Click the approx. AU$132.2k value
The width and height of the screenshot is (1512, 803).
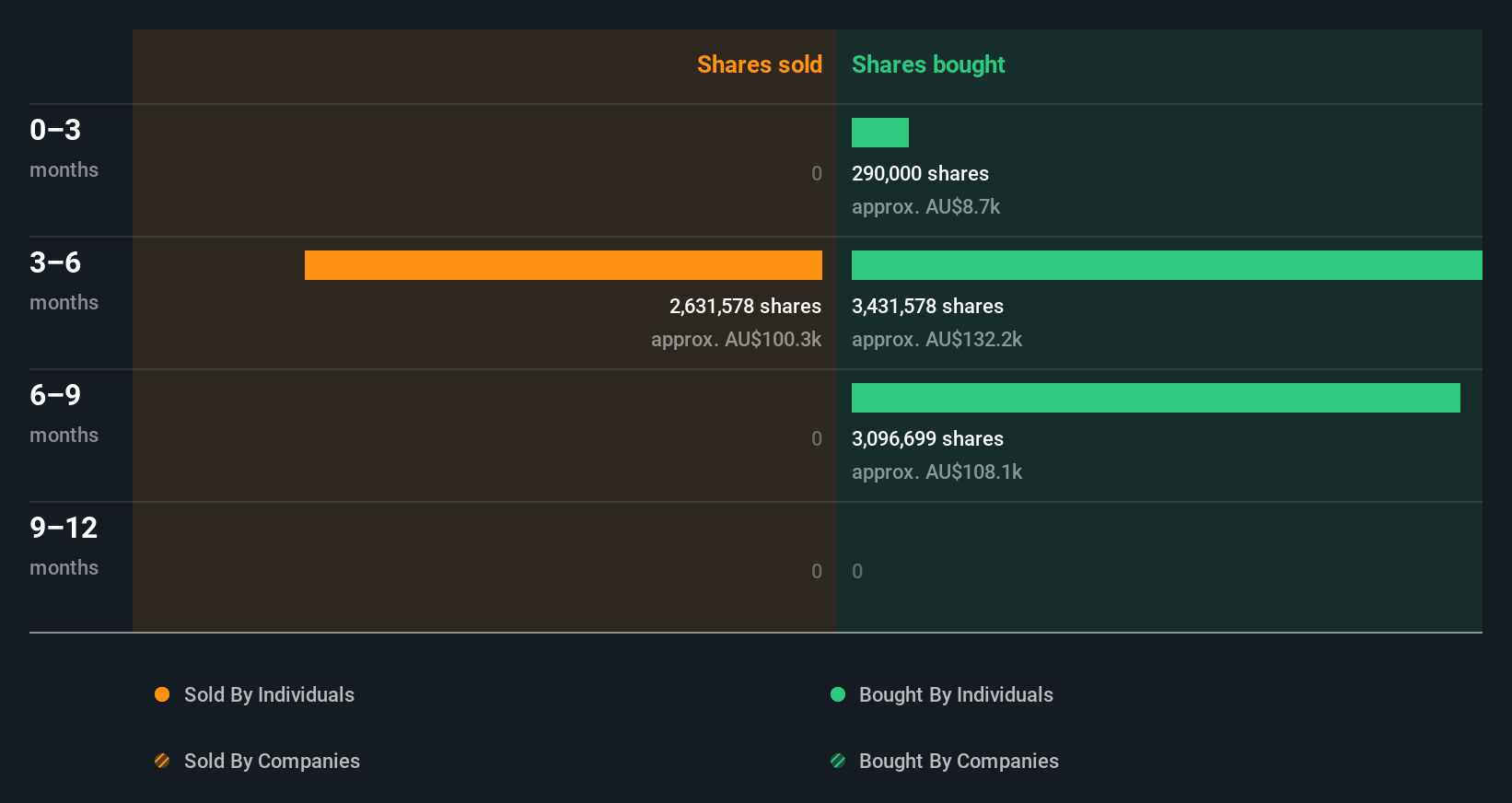click(x=936, y=339)
